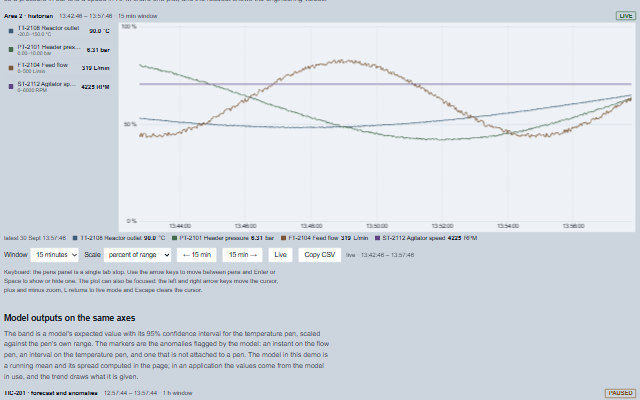This screenshot has width=640, height=400.
Task: Step forward with the 15 min → button
Action: (243, 255)
